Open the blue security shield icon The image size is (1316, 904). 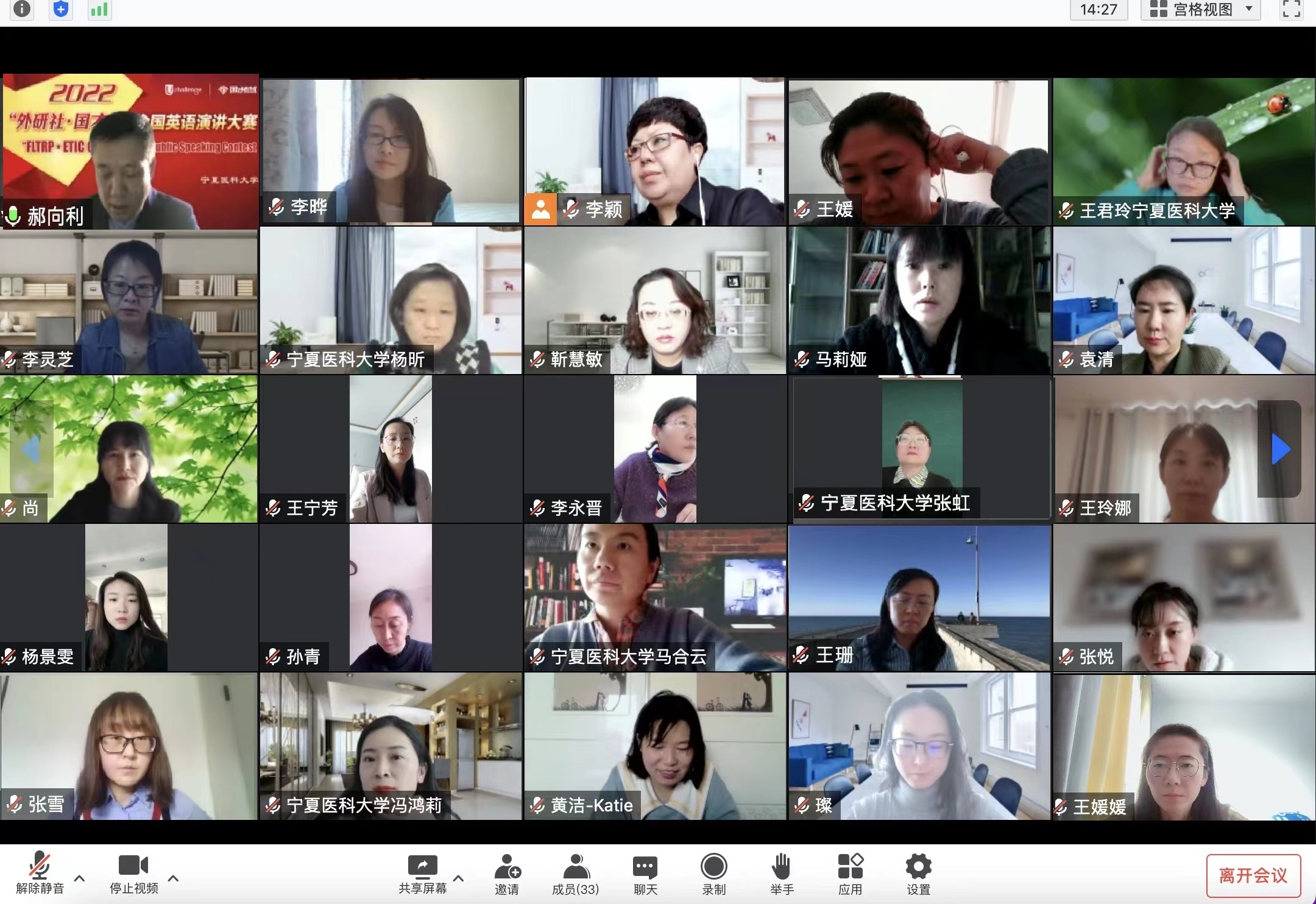point(60,9)
